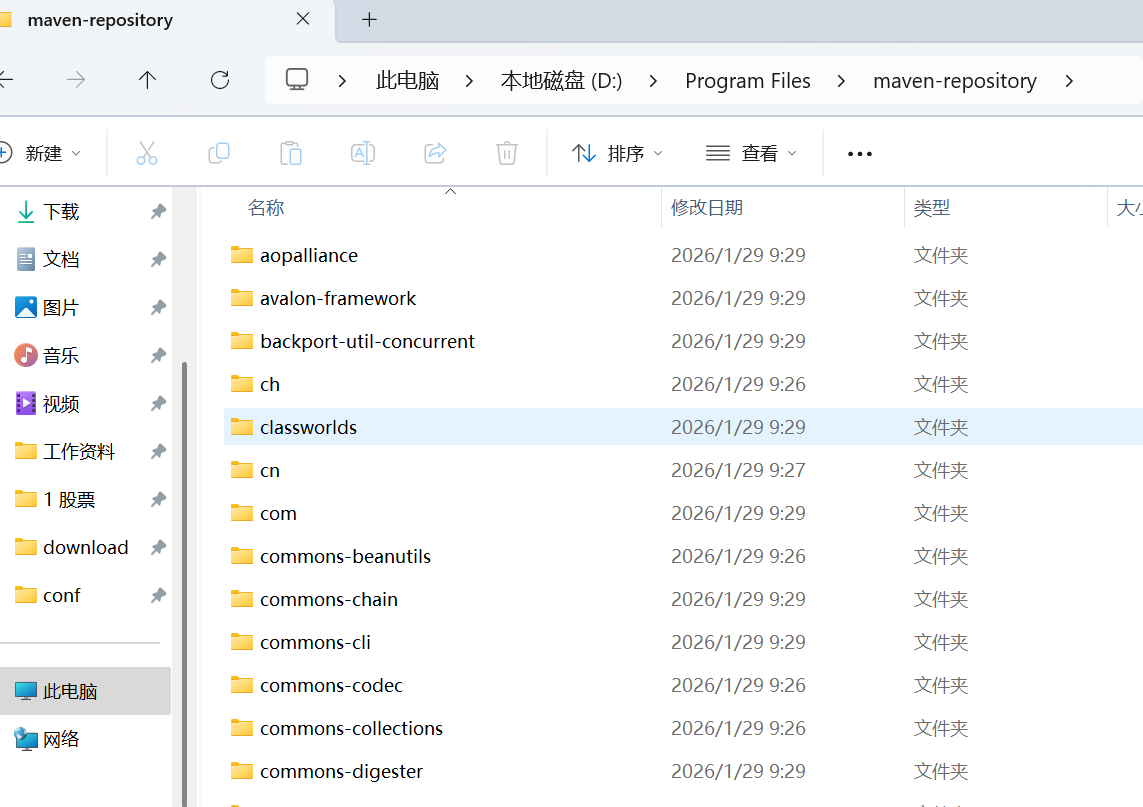Open the 新建 dropdown menu

coord(41,153)
